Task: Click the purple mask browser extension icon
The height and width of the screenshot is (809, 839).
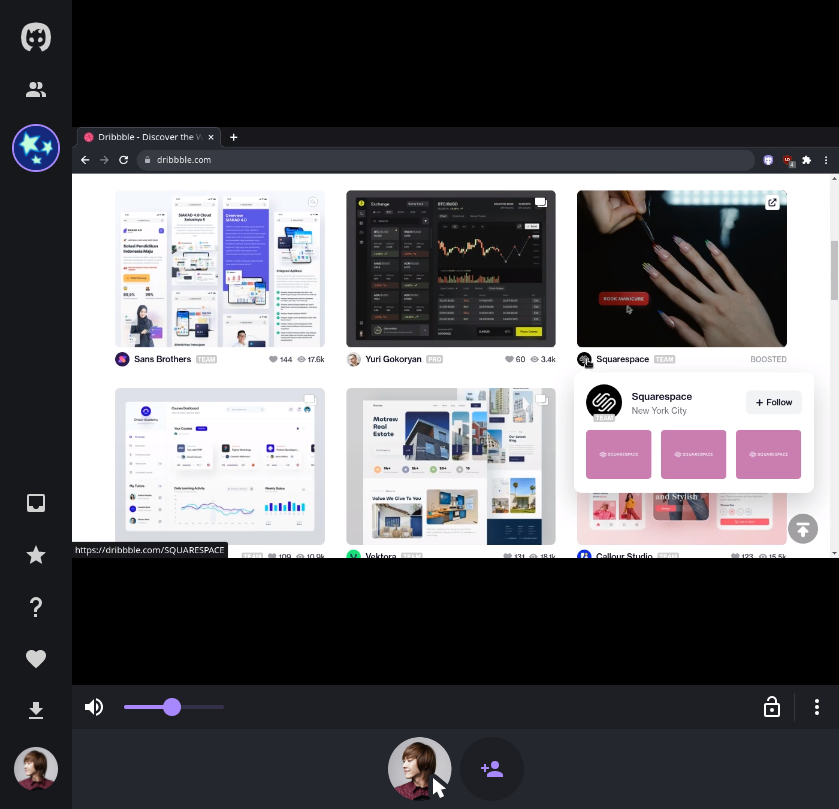Action: point(768,160)
